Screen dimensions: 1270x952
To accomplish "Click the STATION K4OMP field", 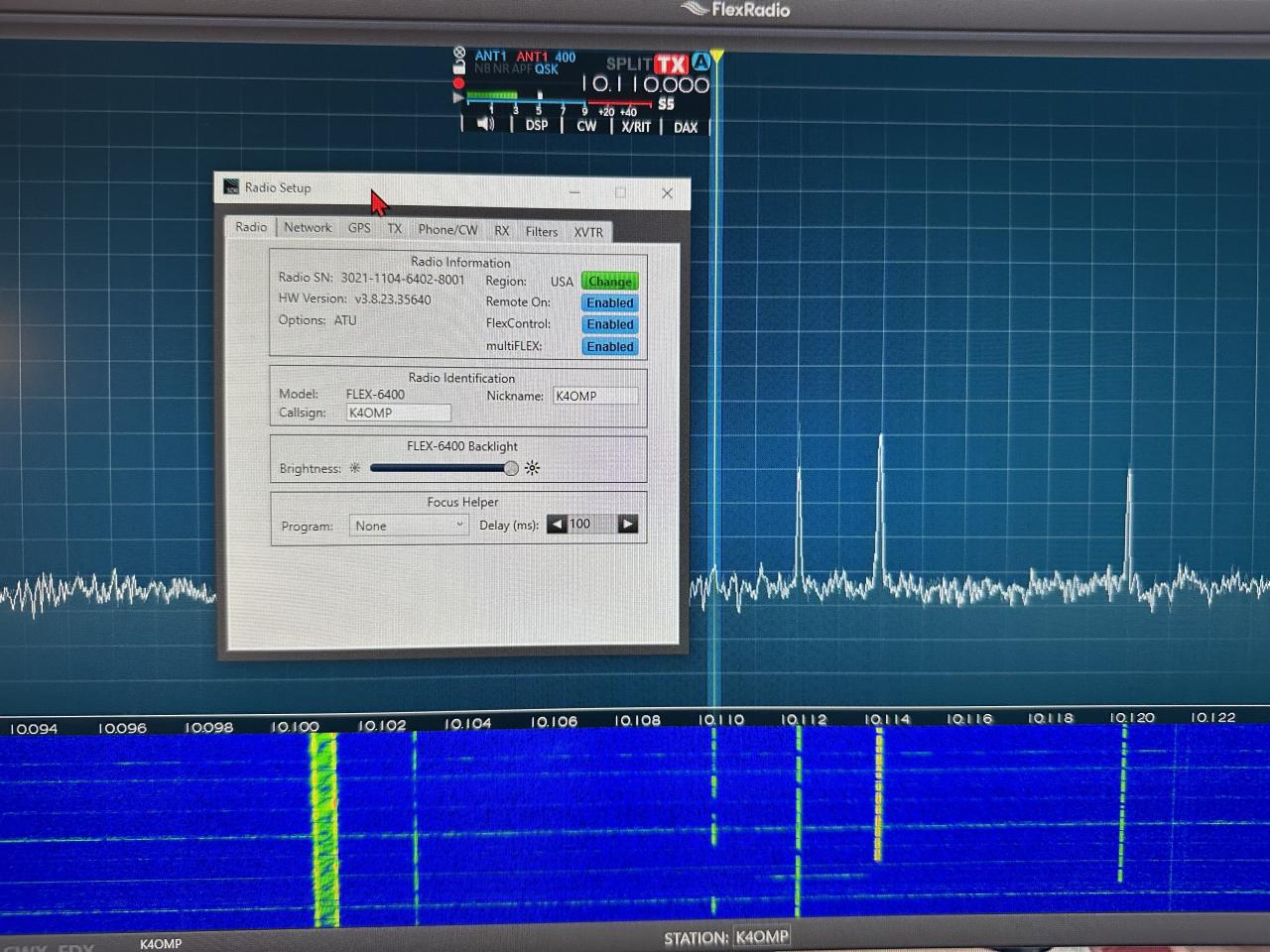I will coord(762,936).
